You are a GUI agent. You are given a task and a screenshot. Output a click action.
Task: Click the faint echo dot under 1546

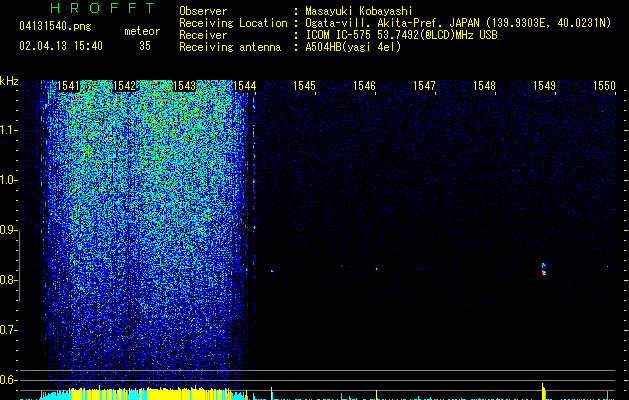pos(376,269)
